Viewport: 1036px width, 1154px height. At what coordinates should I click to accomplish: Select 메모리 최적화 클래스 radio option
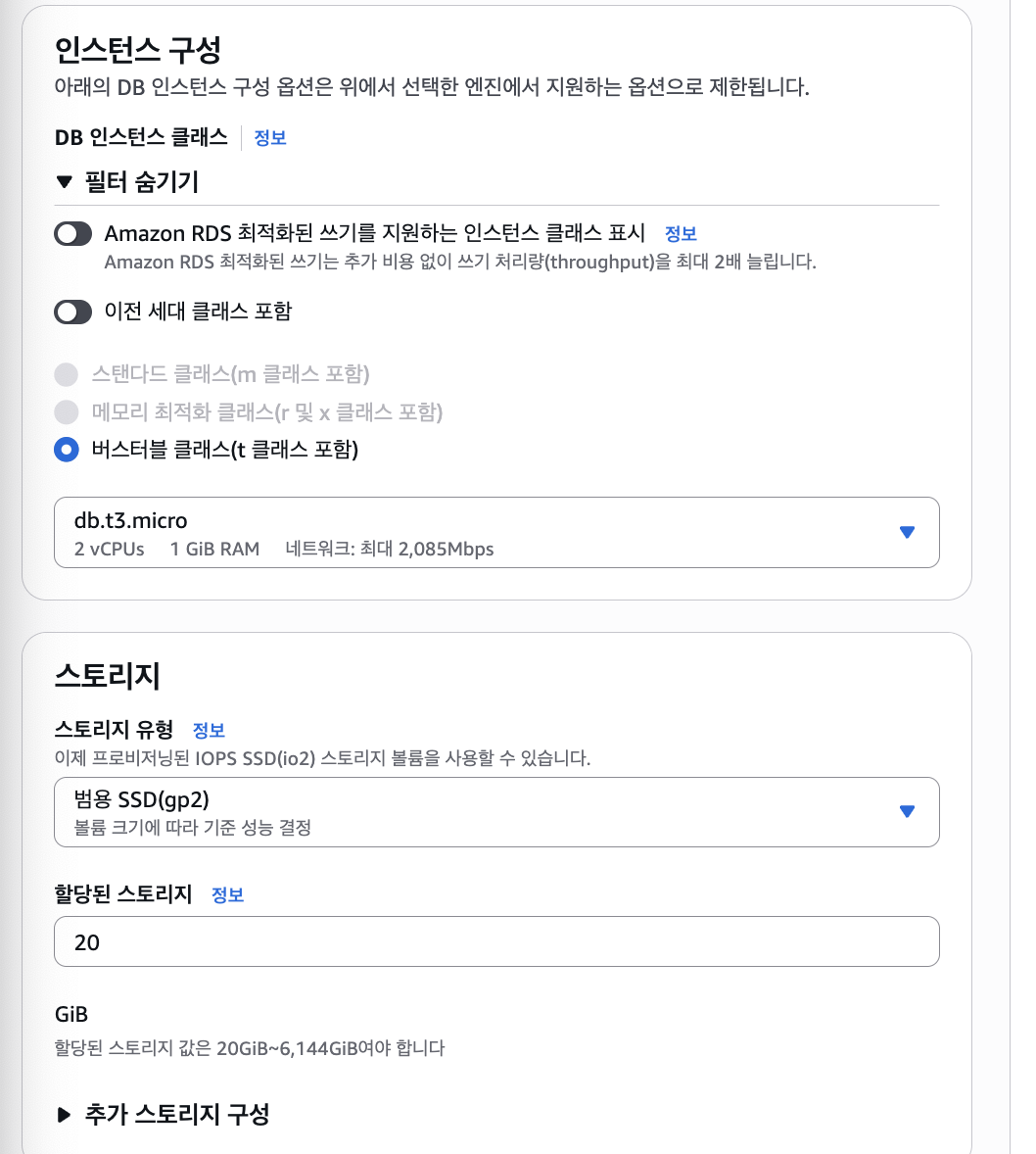[x=67, y=412]
